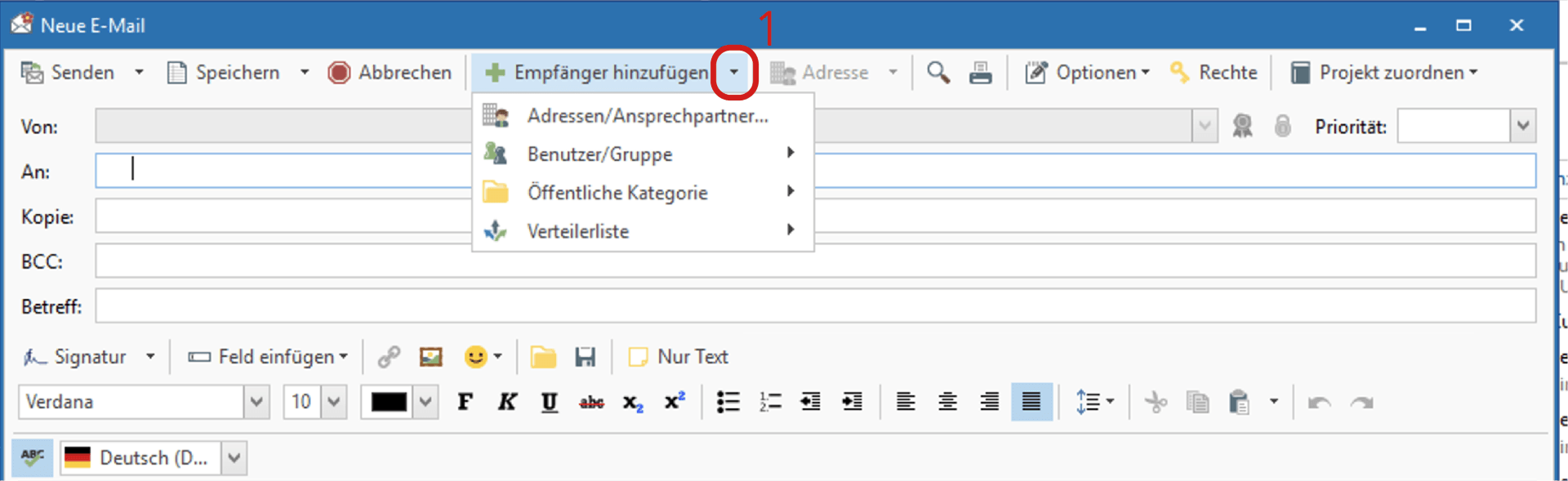The image size is (1568, 481).
Task: Open the emoji smiley picker
Action: [483, 357]
